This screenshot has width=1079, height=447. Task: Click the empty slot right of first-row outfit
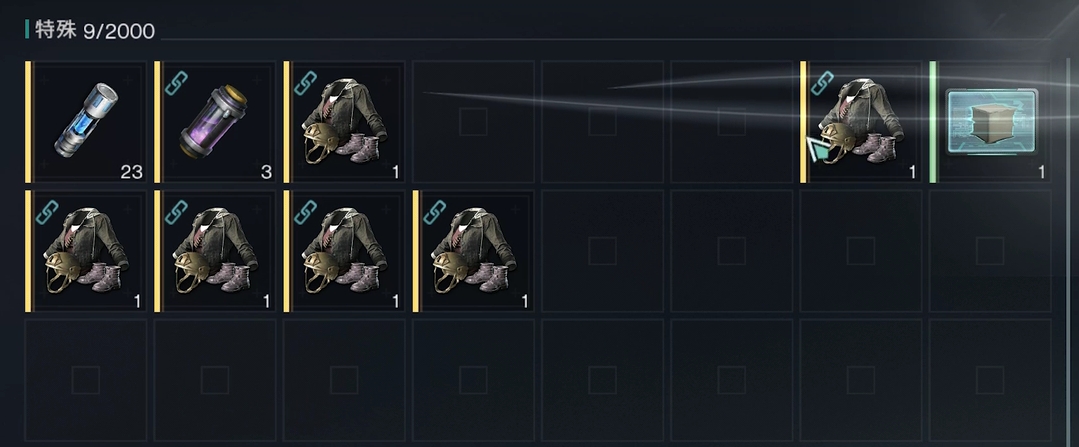coord(473,122)
